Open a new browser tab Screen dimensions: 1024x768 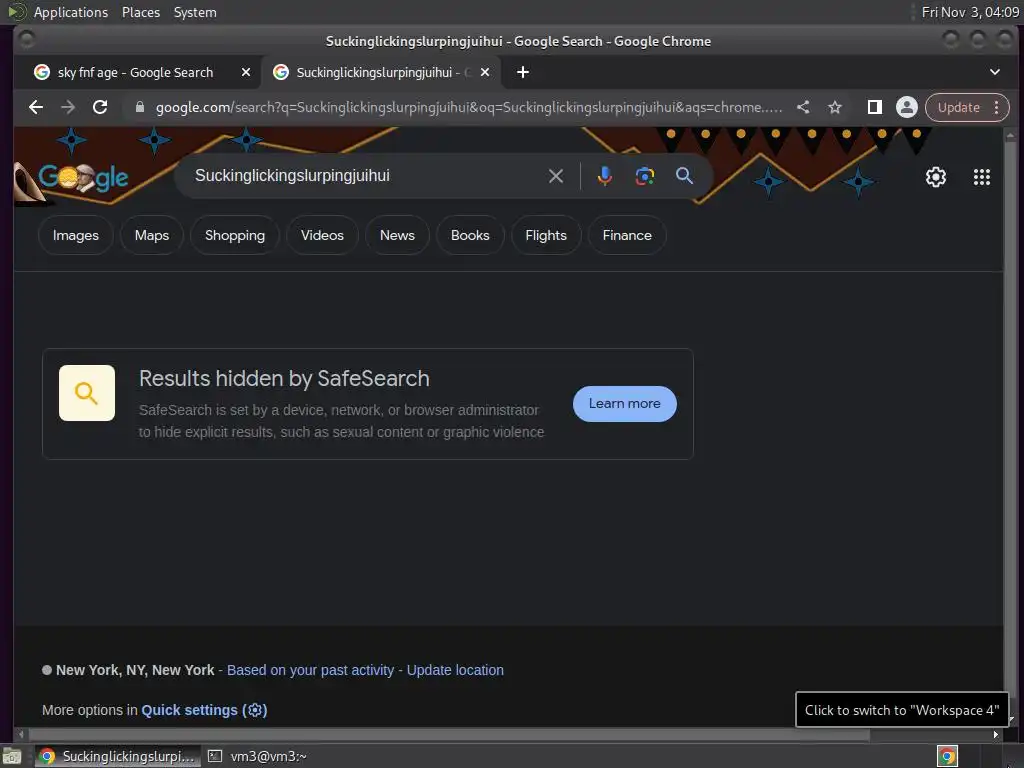[x=522, y=72]
